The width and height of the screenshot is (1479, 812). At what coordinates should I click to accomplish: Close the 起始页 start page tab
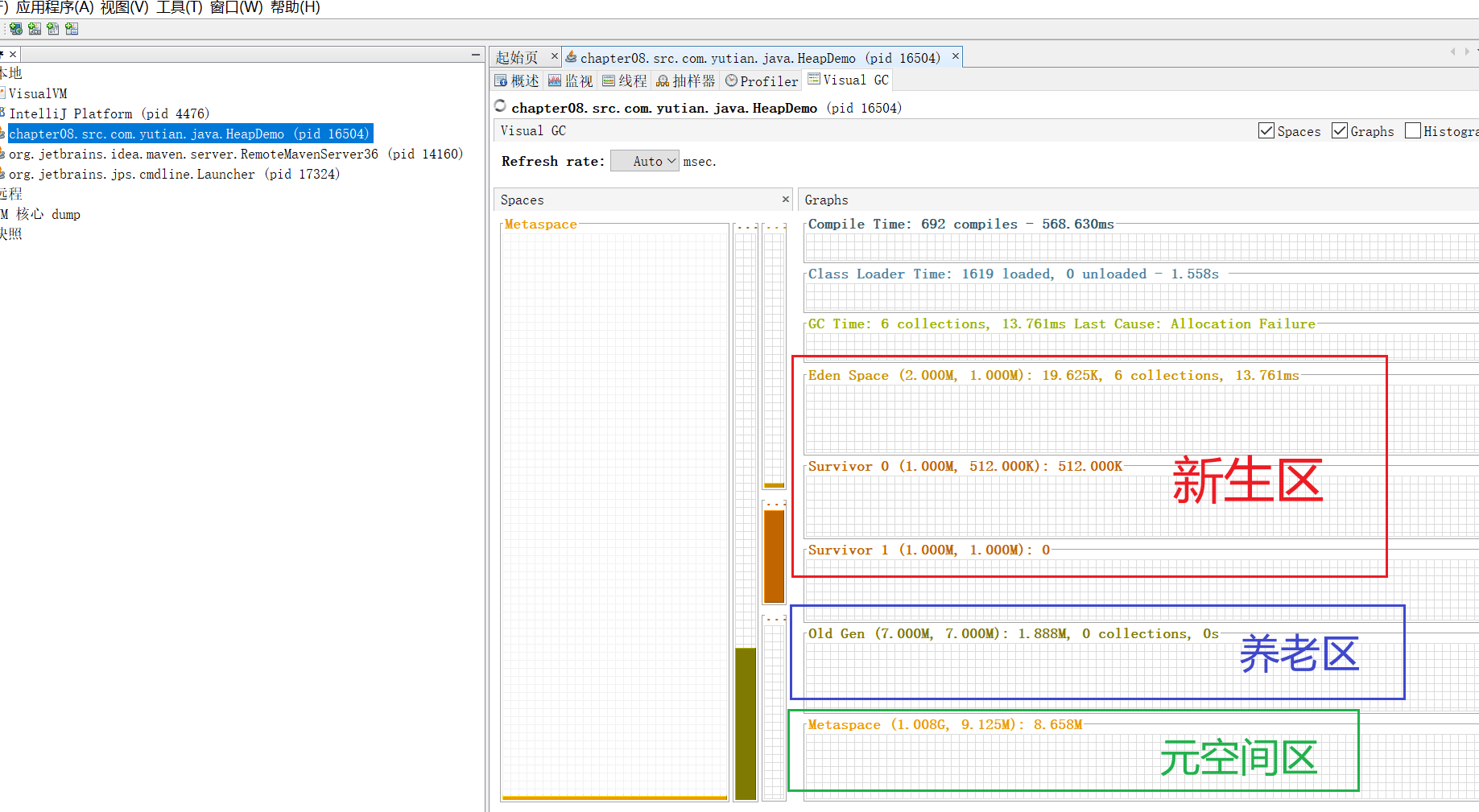554,56
